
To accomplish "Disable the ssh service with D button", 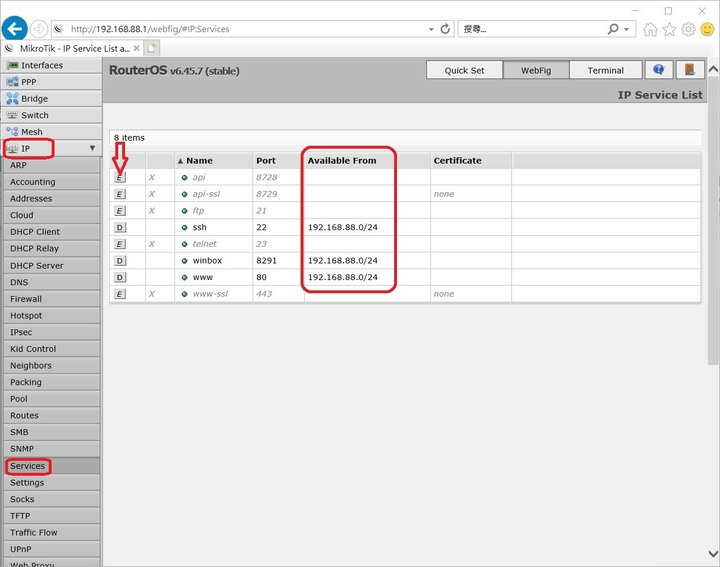I will [x=119, y=227].
